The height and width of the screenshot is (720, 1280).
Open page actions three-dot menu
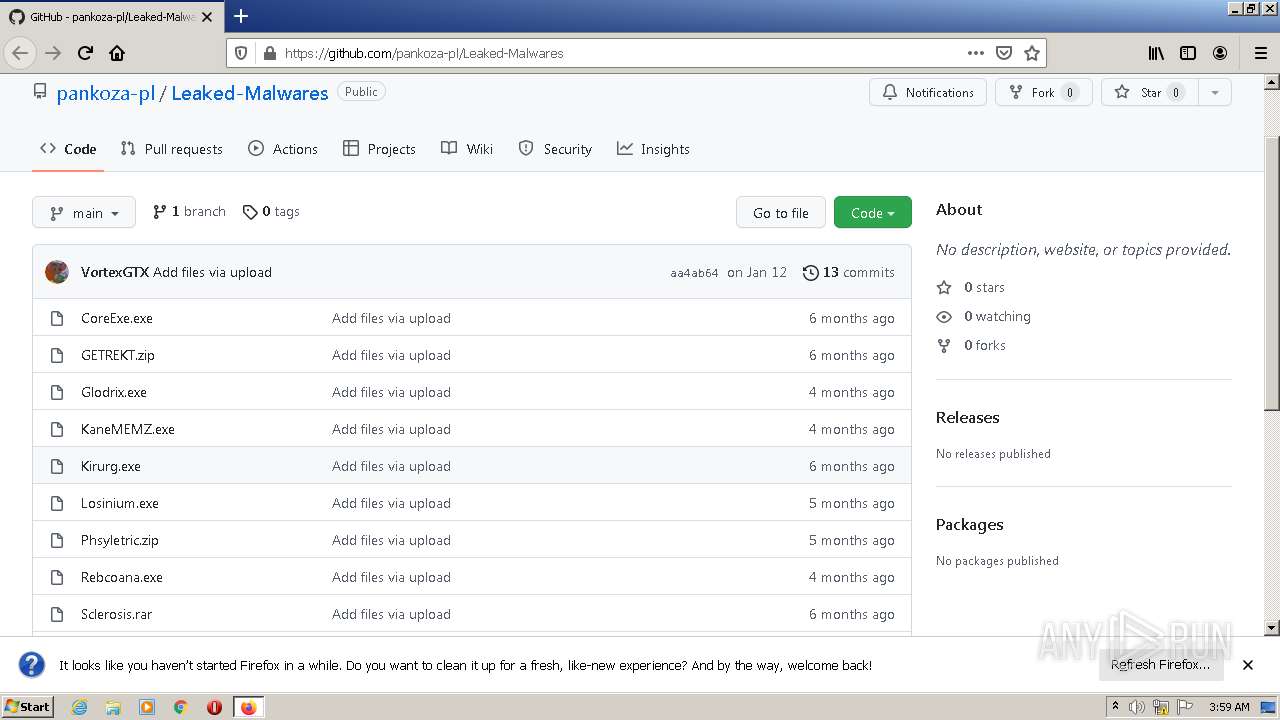[976, 53]
